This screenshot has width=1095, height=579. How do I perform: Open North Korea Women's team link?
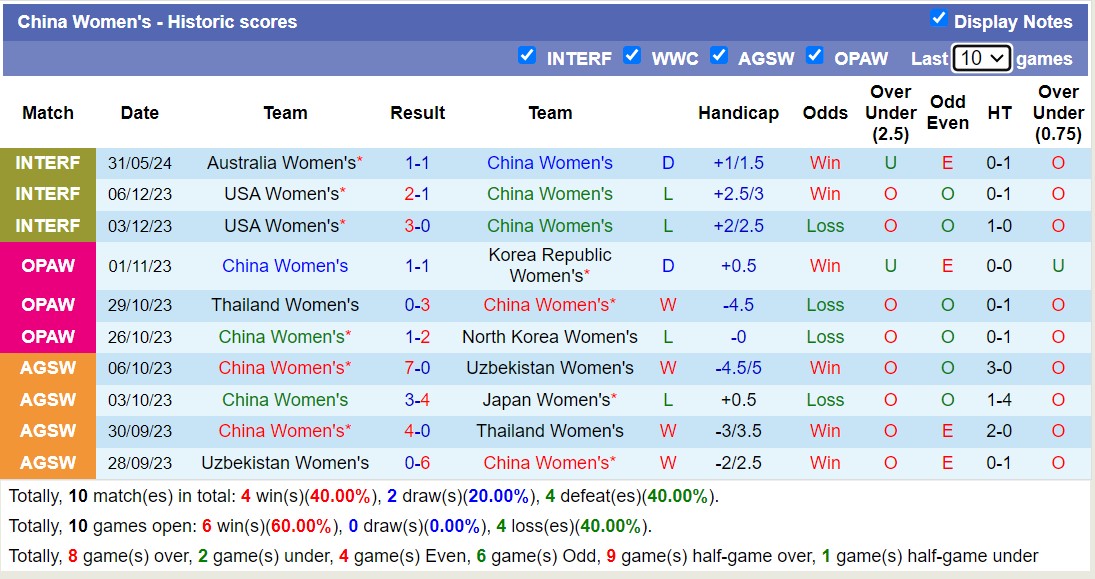[x=549, y=337]
